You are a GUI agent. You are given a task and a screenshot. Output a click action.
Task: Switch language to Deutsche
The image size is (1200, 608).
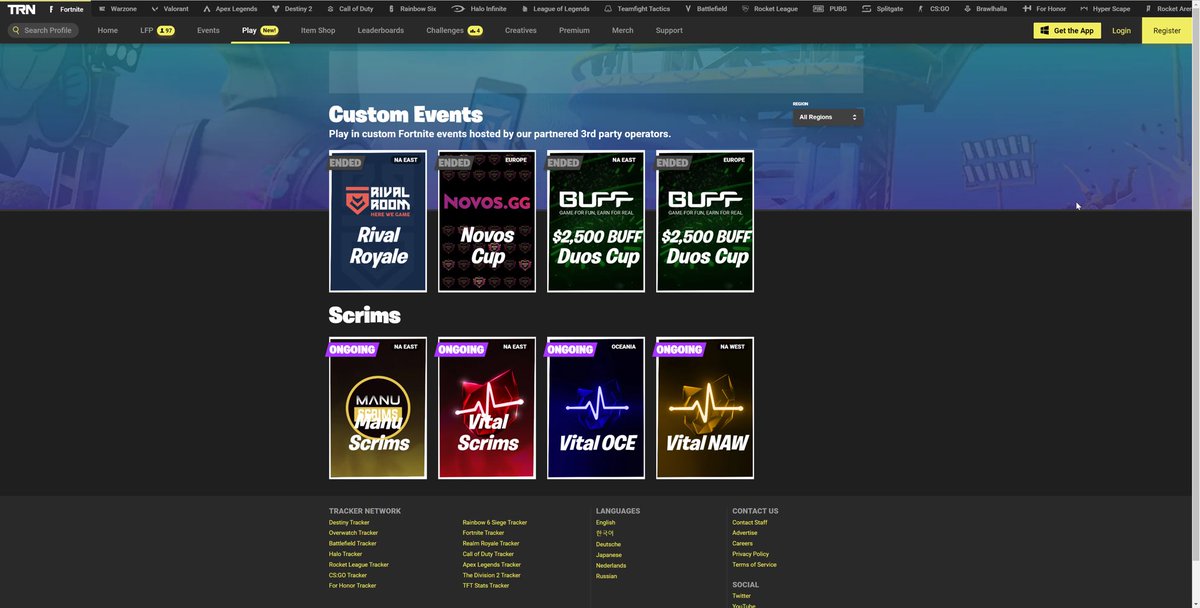point(608,544)
